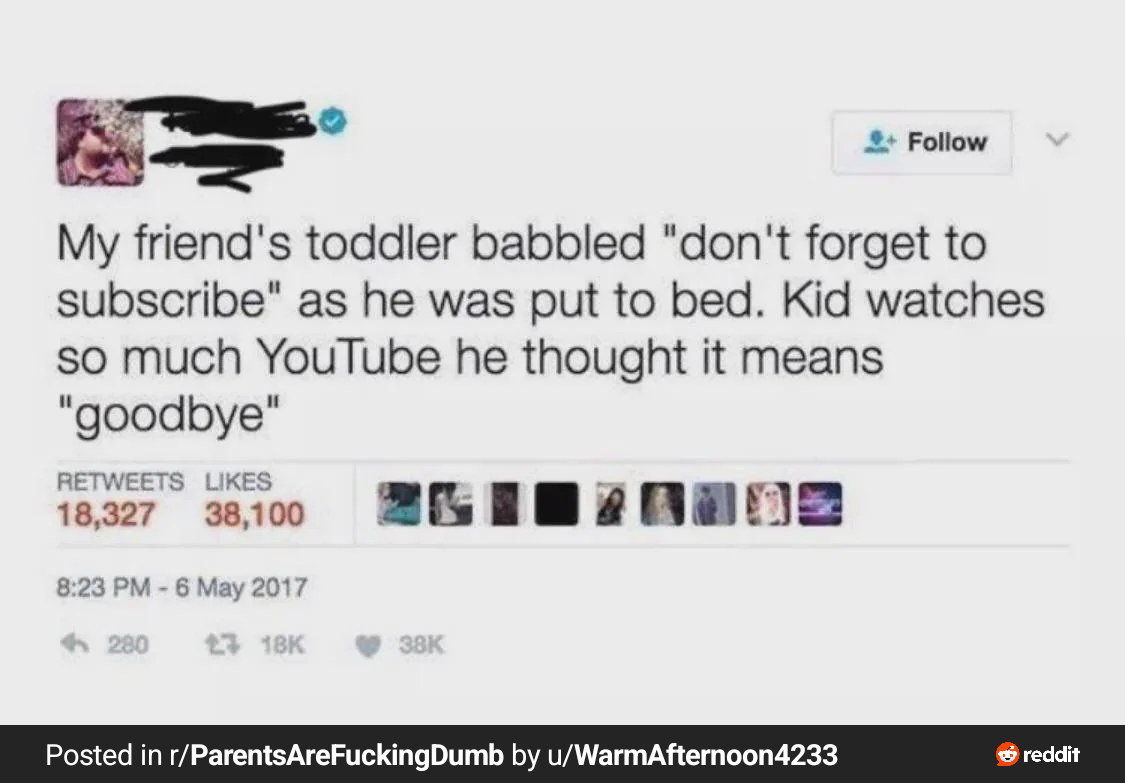Click the 8:23 PM - 6 May 2017 timestamp
The width and height of the screenshot is (1125, 783).
182,588
